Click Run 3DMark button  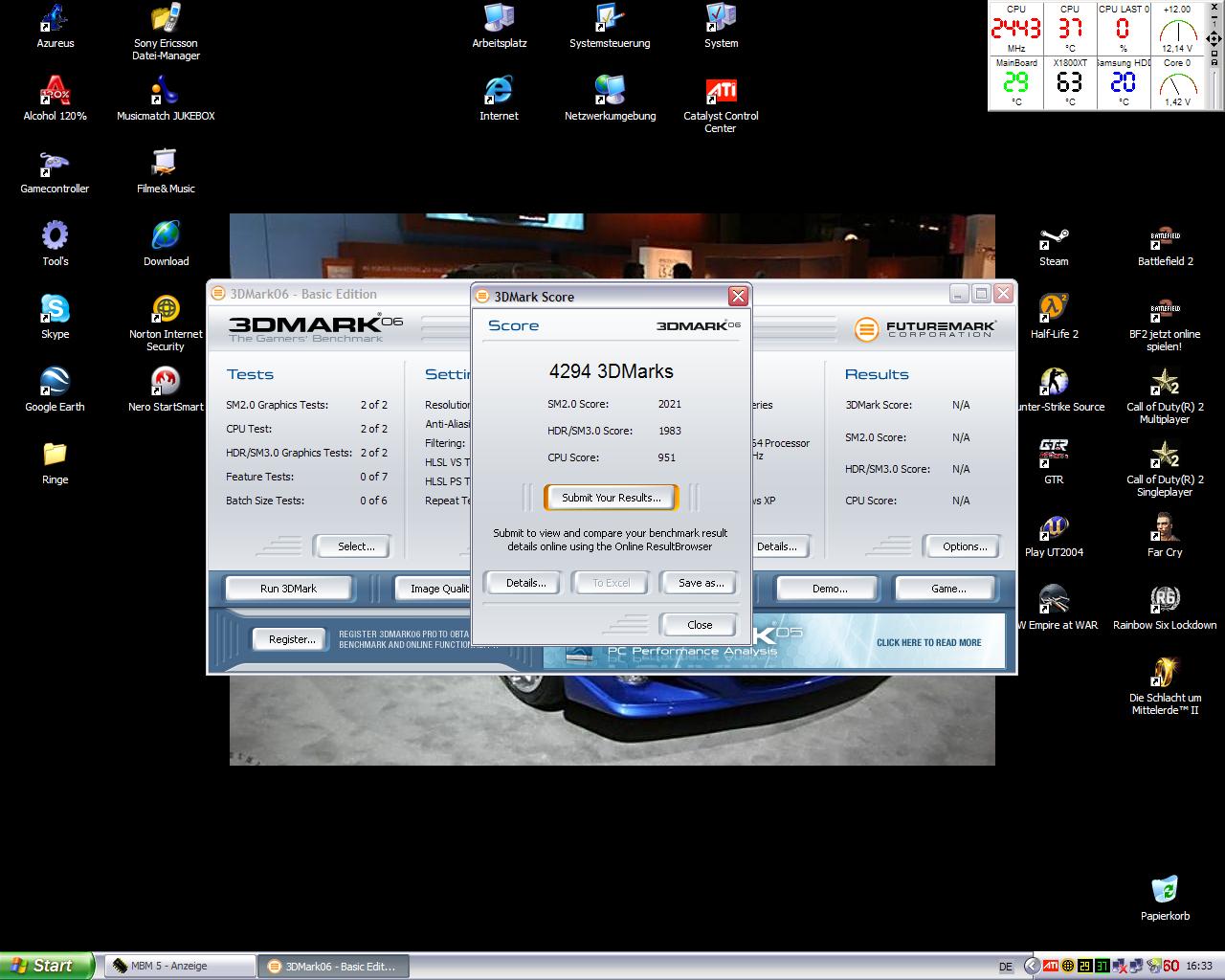(x=288, y=589)
